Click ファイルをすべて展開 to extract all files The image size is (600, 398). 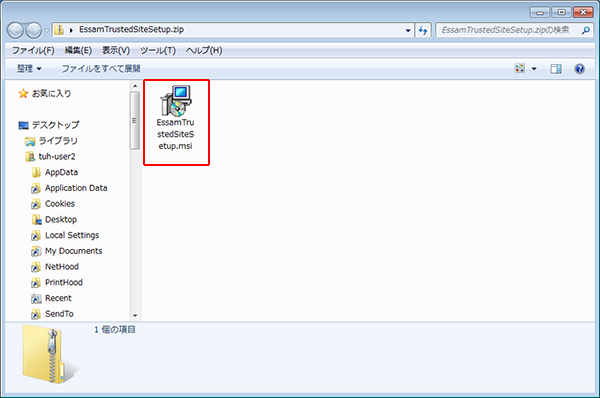tap(101, 69)
